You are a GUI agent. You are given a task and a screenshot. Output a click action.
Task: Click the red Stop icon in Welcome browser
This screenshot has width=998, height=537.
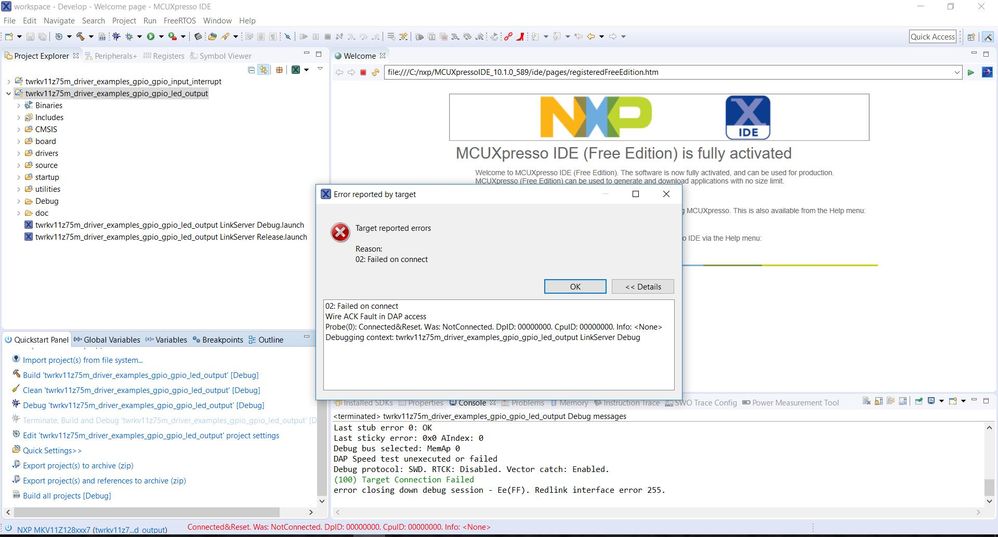point(363,73)
